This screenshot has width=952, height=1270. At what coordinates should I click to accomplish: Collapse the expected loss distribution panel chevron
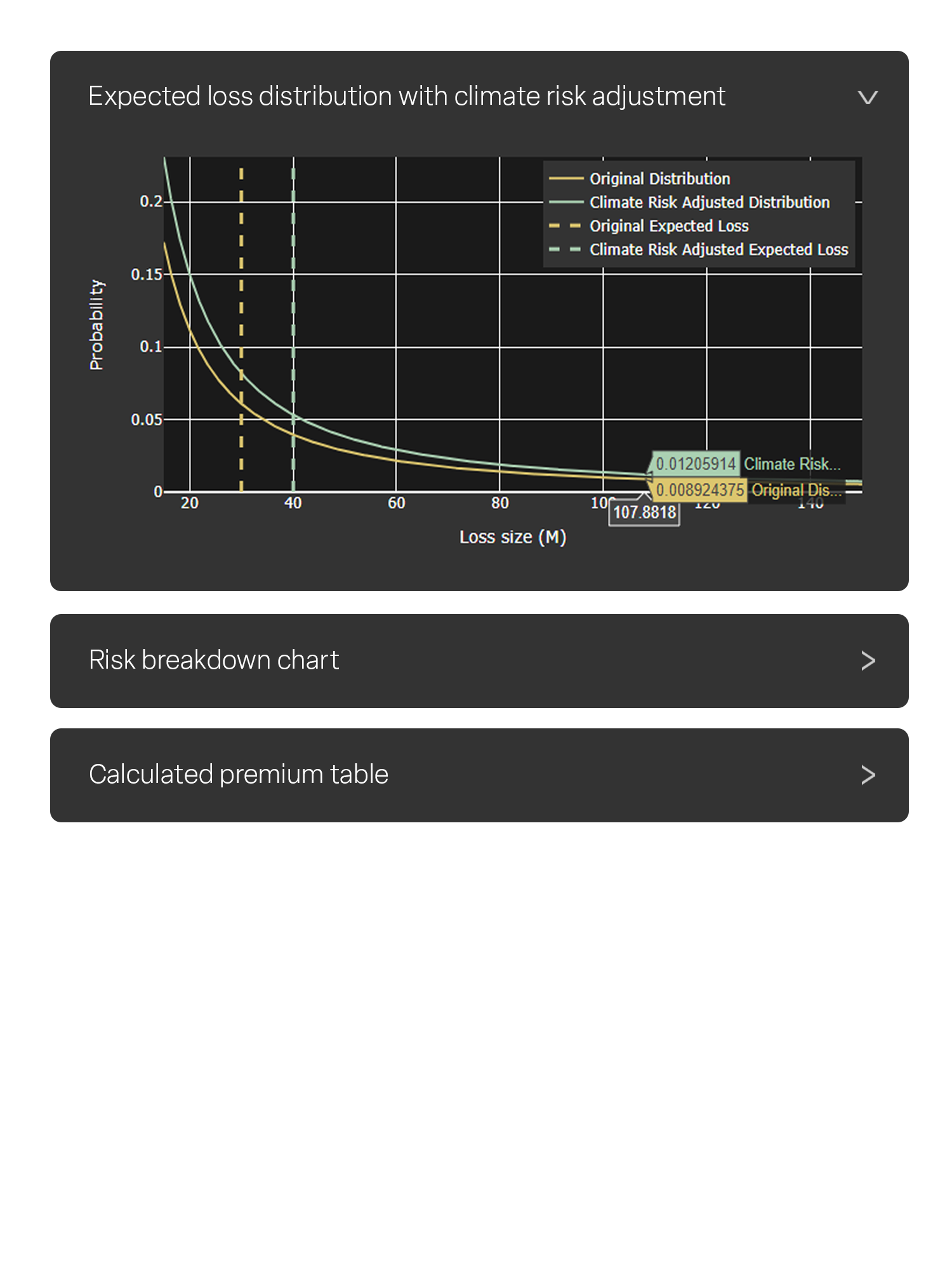(x=867, y=97)
